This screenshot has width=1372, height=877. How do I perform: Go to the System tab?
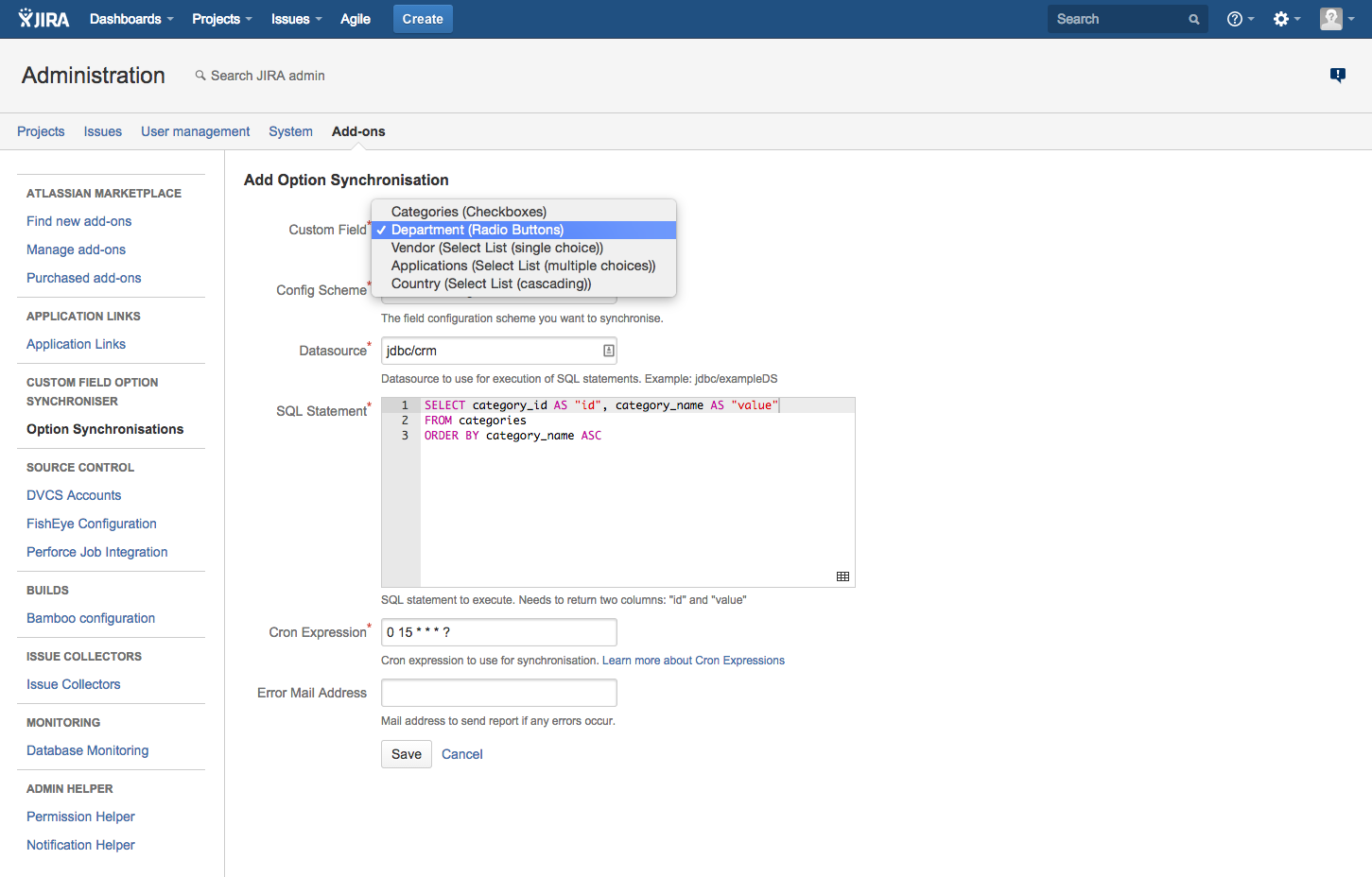click(x=290, y=131)
